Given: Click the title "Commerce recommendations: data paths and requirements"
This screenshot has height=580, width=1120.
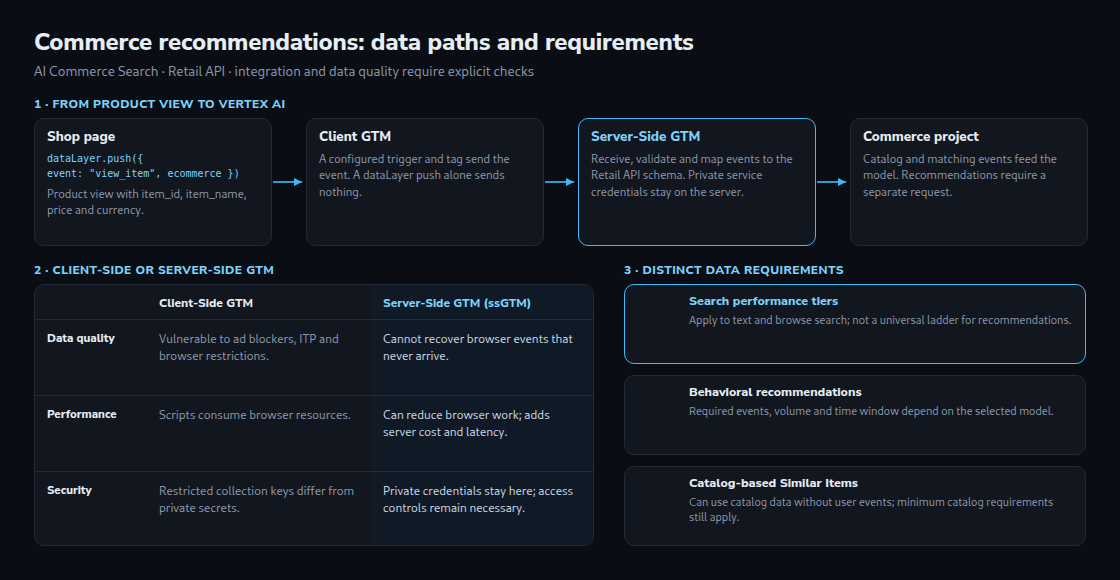Looking at the screenshot, I should [x=364, y=43].
